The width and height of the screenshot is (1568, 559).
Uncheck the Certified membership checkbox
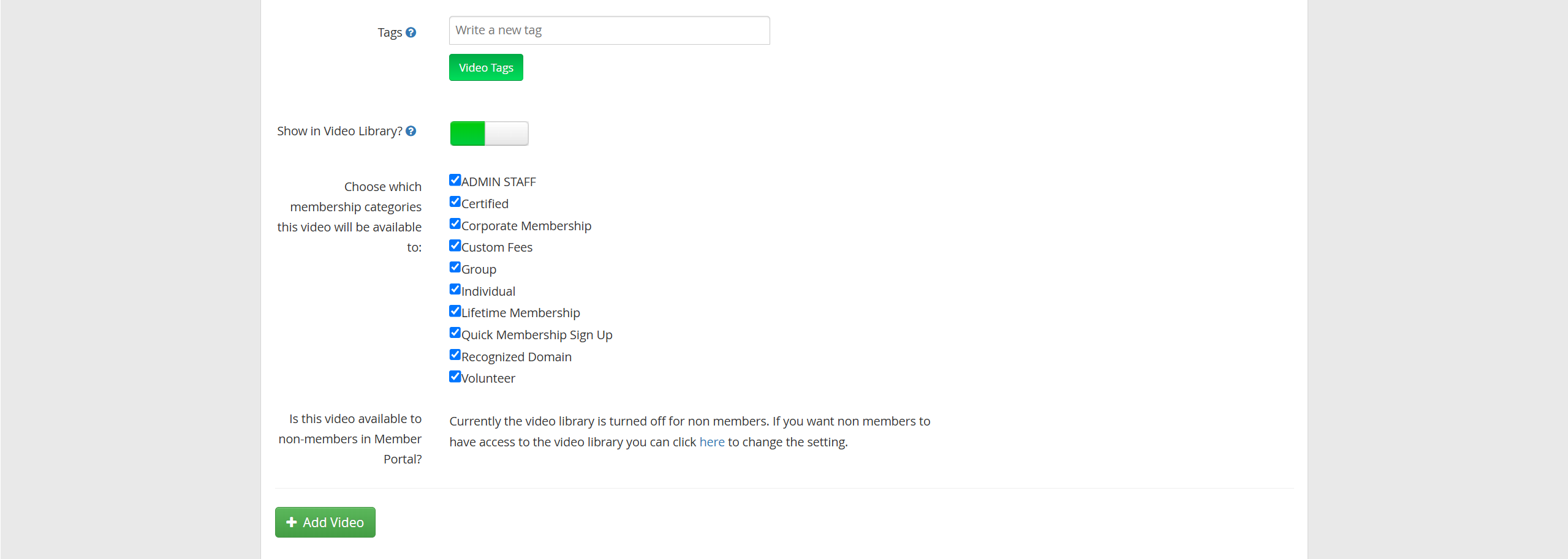tap(455, 201)
